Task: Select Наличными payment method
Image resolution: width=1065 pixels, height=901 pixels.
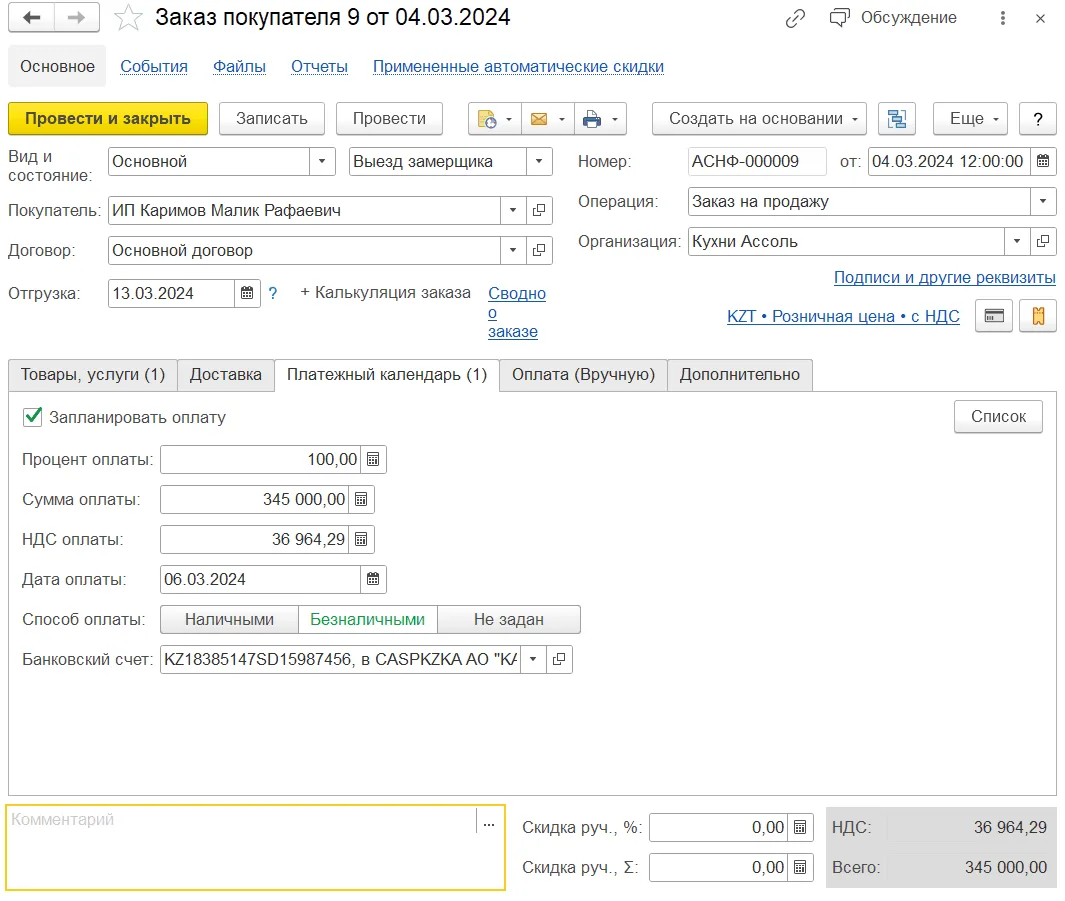Action: [x=230, y=619]
